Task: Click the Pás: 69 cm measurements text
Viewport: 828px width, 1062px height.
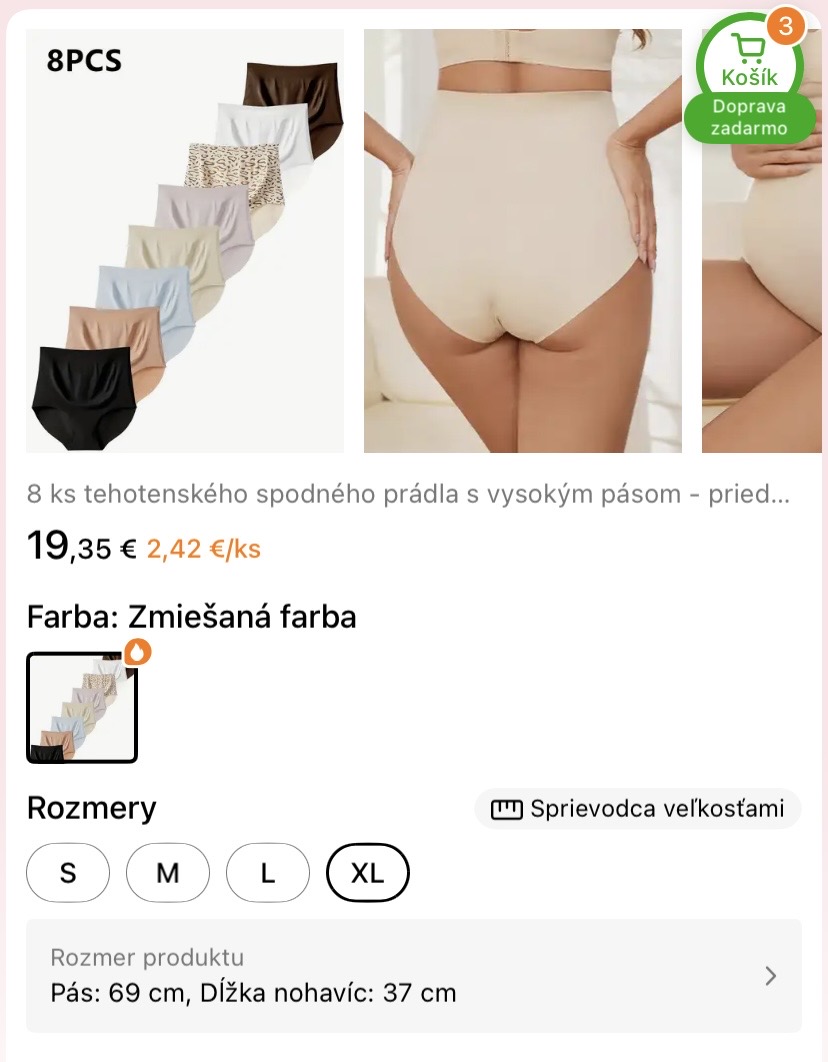Action: [253, 993]
